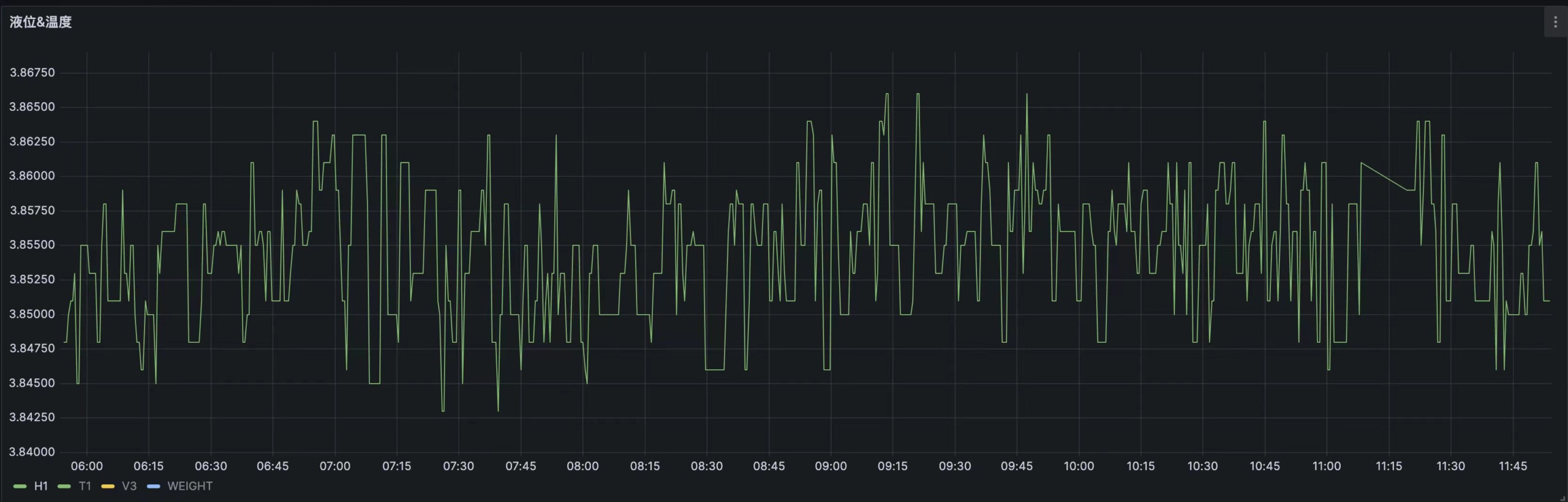Click the 10:30 time axis label
Image resolution: width=1568 pixels, height=502 pixels.
coord(1202,466)
